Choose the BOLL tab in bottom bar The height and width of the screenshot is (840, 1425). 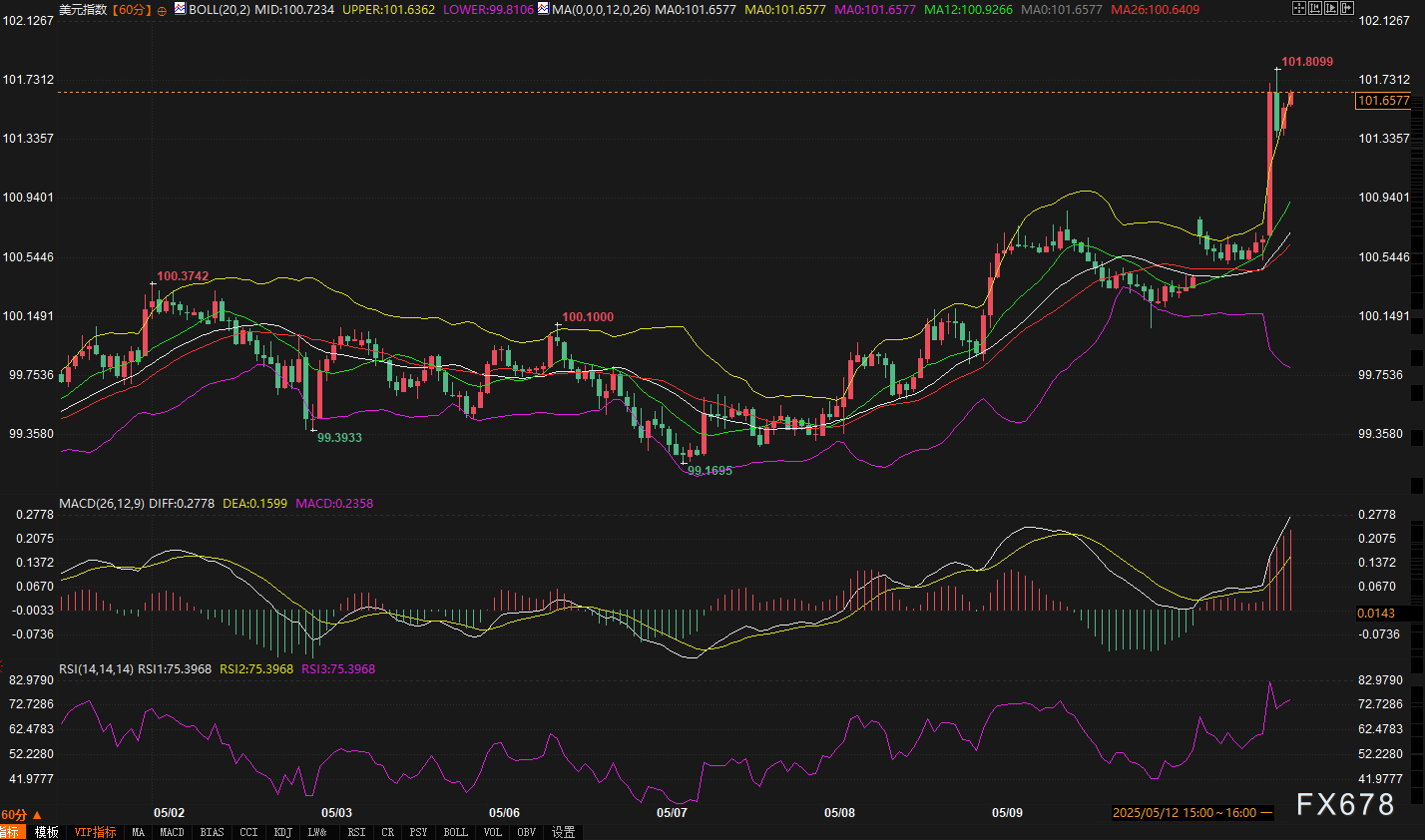(x=455, y=832)
